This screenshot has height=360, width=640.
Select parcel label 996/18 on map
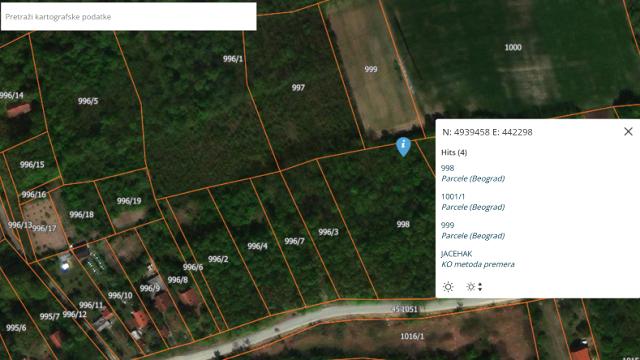tap(81, 214)
